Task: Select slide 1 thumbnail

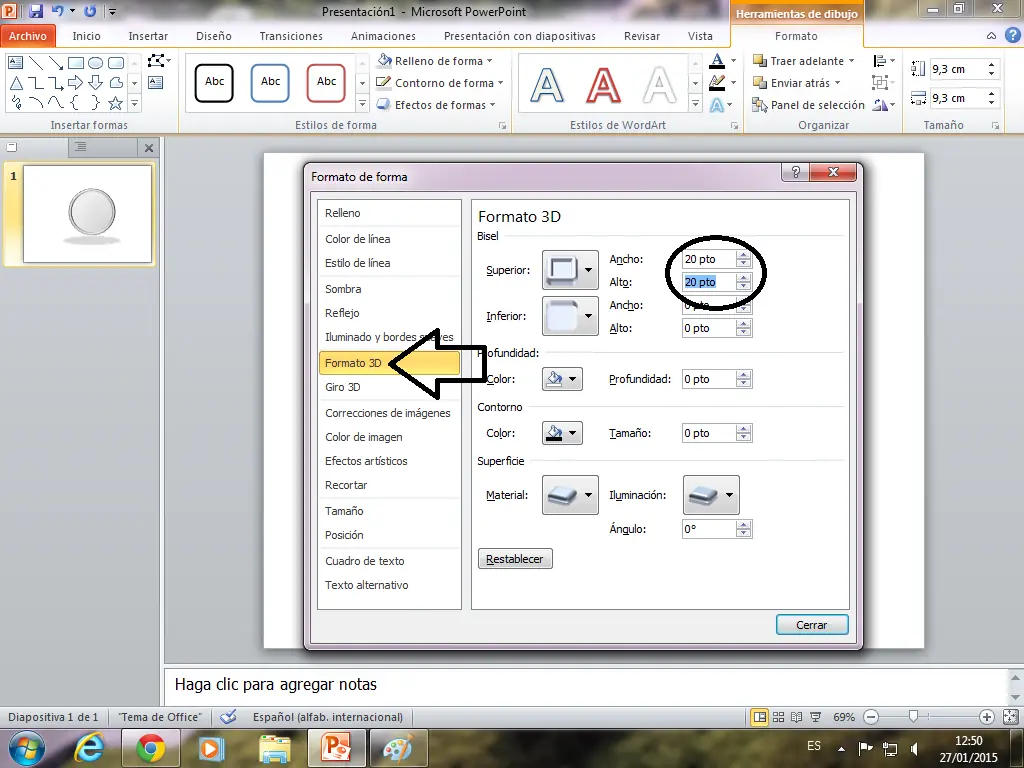Action: click(x=87, y=214)
